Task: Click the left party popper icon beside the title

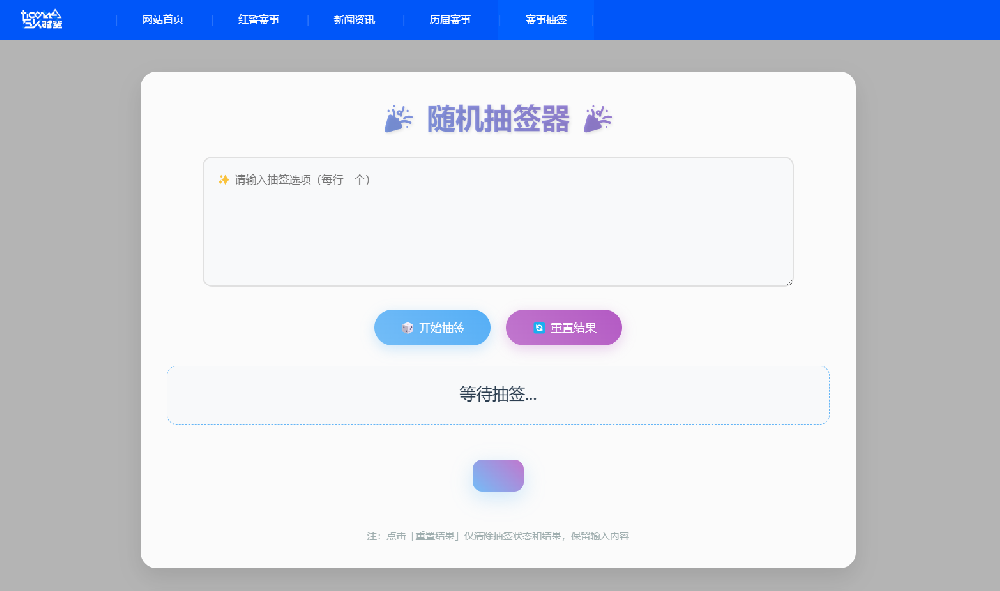Action: tap(398, 120)
